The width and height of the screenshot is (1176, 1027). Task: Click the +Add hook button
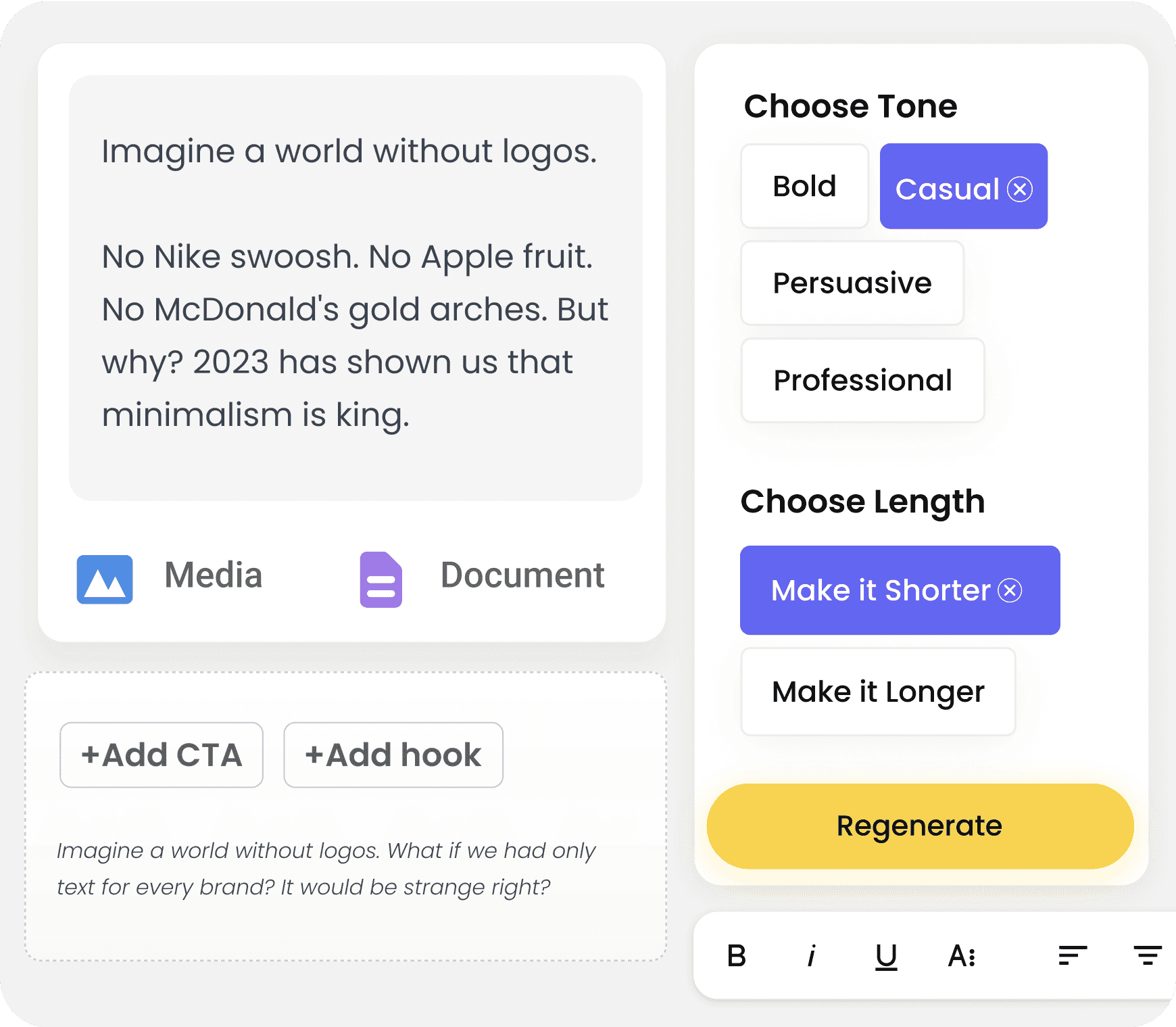(x=393, y=755)
